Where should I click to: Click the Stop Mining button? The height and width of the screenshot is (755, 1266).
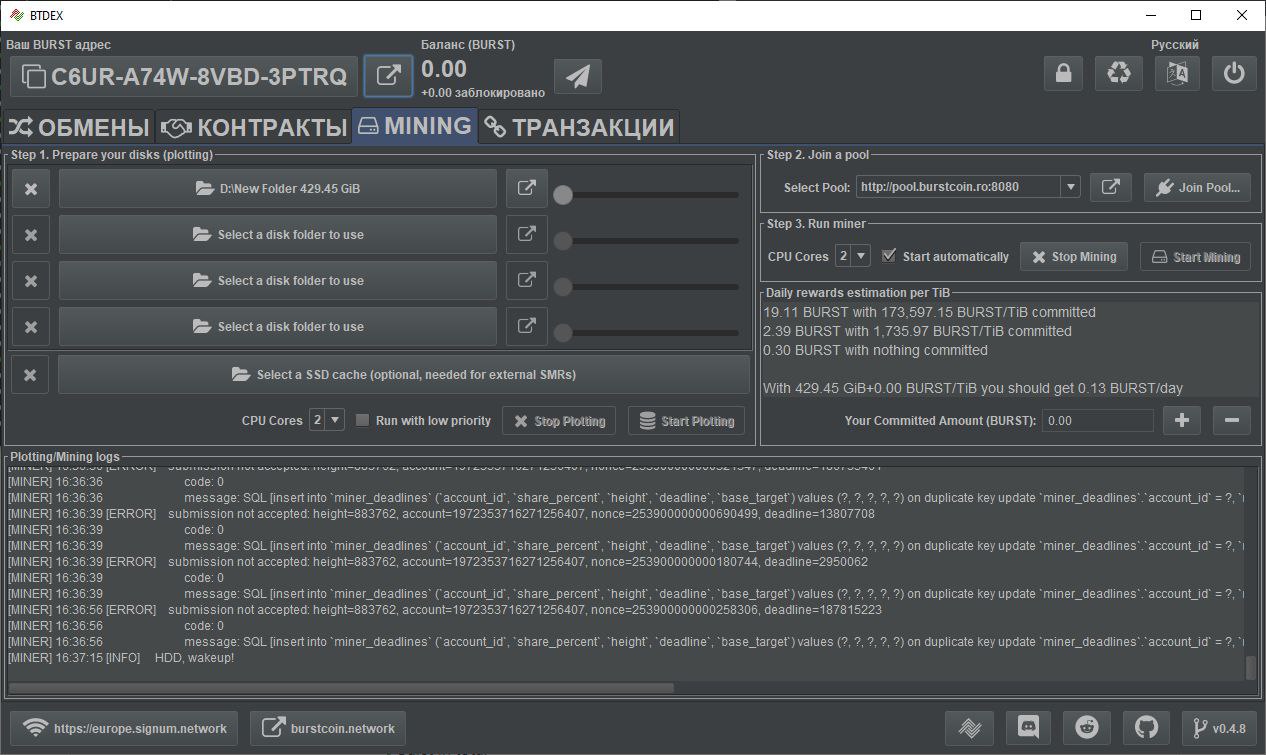point(1074,257)
